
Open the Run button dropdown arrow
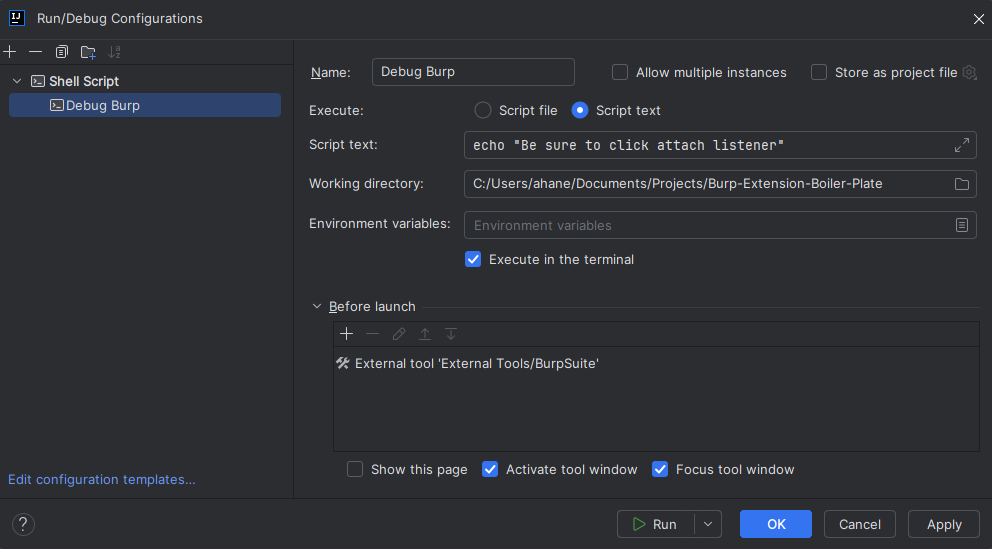[x=708, y=524]
